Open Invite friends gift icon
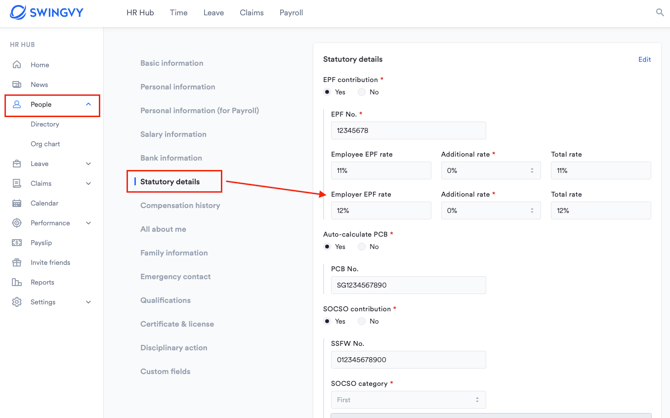This screenshot has height=418, width=670. pyautogui.click(x=17, y=263)
